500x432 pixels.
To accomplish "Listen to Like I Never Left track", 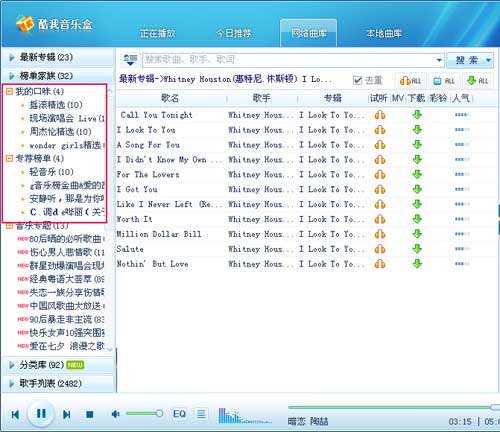I will point(380,204).
